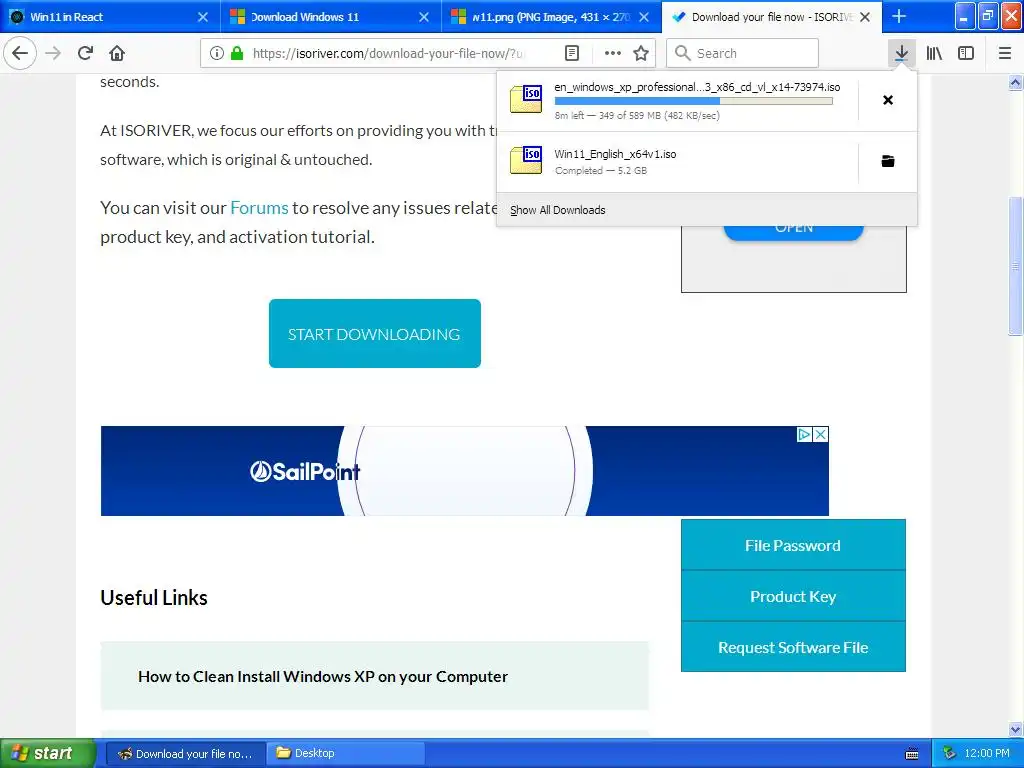
Task: Click the network tray icon near clock
Action: tap(949, 754)
